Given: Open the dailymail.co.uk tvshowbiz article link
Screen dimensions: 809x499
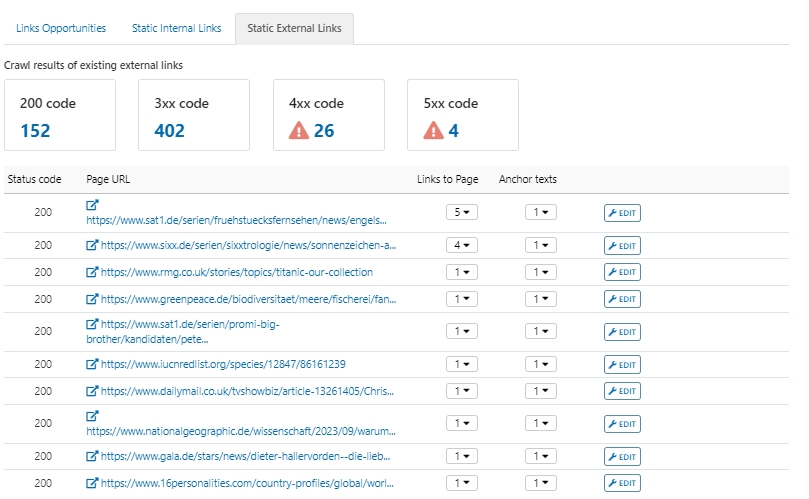Looking at the screenshot, I should pyautogui.click(x=247, y=391).
